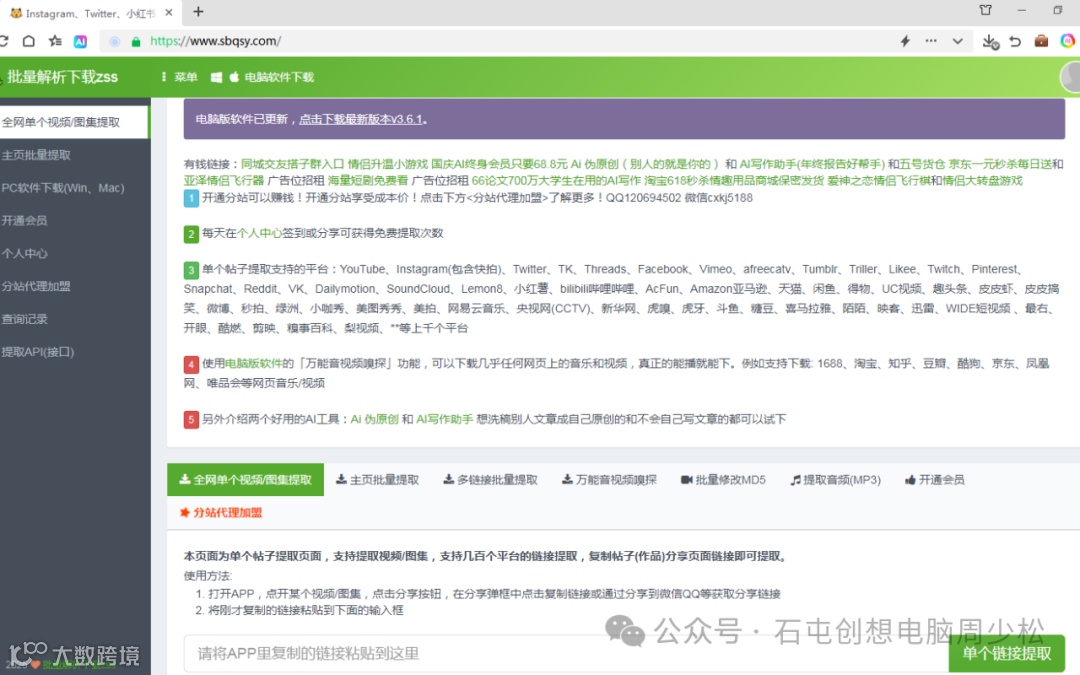Click 点击下载最新版本v3.6.1 link
The height and width of the screenshot is (675, 1080).
point(360,119)
